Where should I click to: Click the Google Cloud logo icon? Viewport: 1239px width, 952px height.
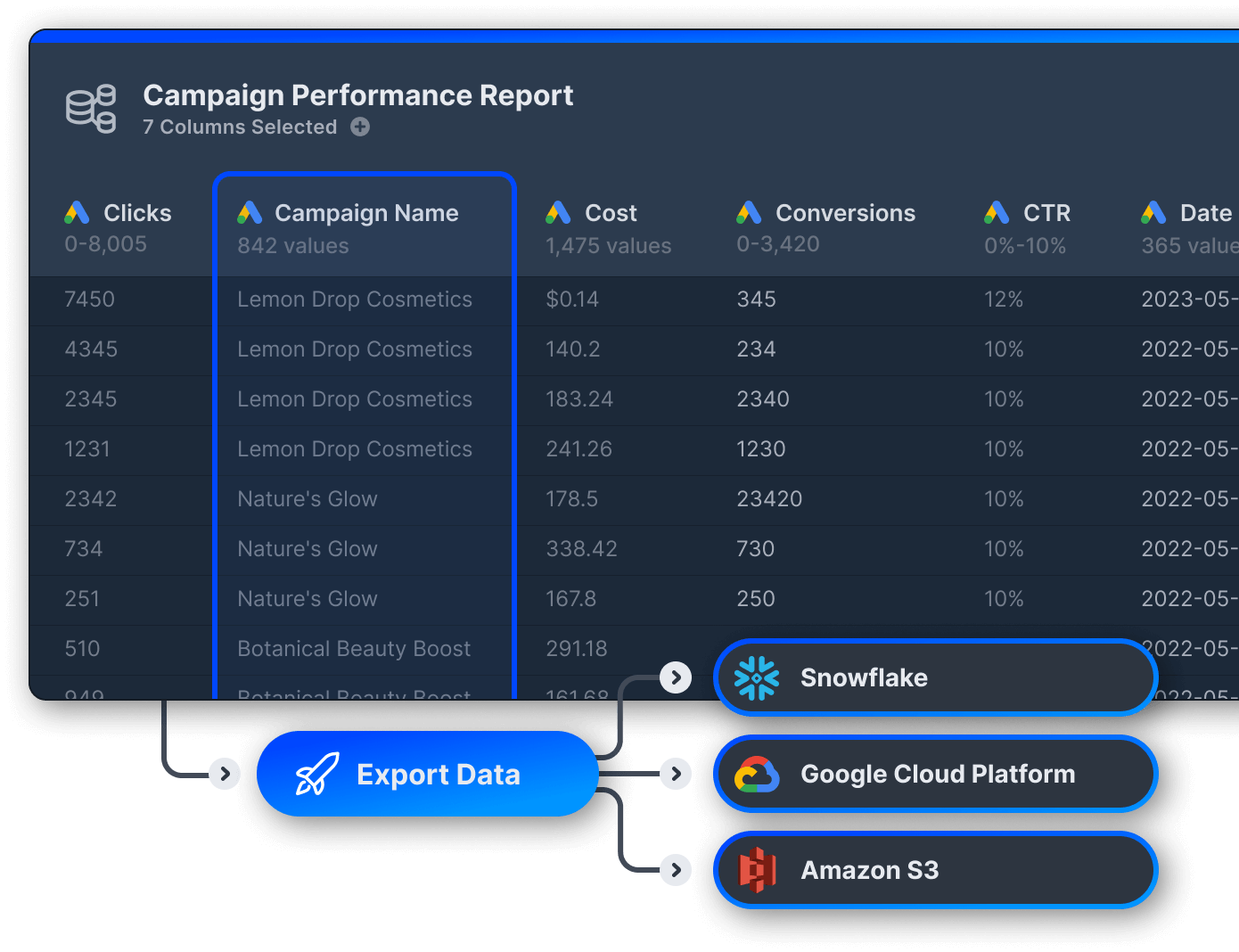(757, 775)
